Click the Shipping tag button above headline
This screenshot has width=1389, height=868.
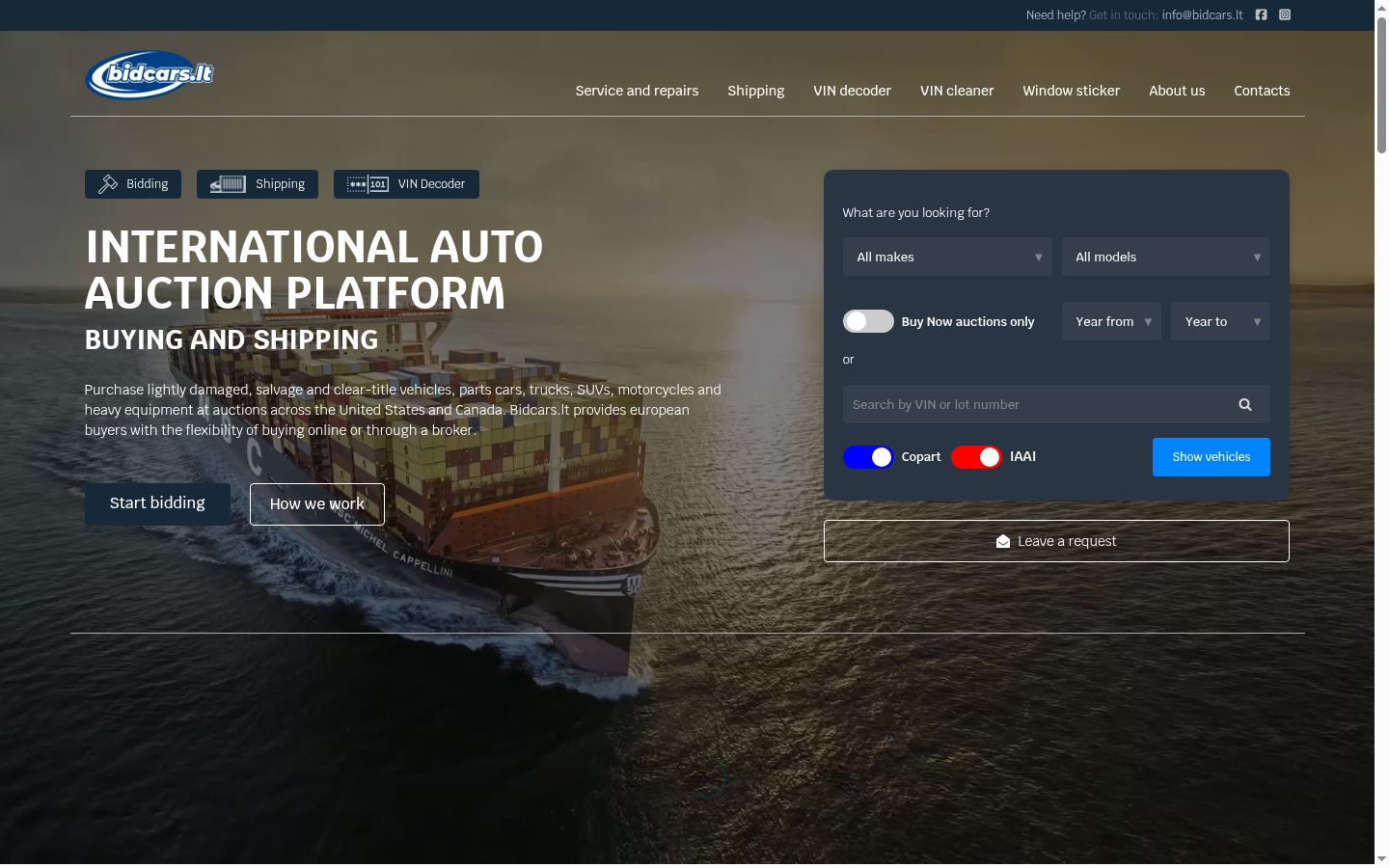[258, 184]
